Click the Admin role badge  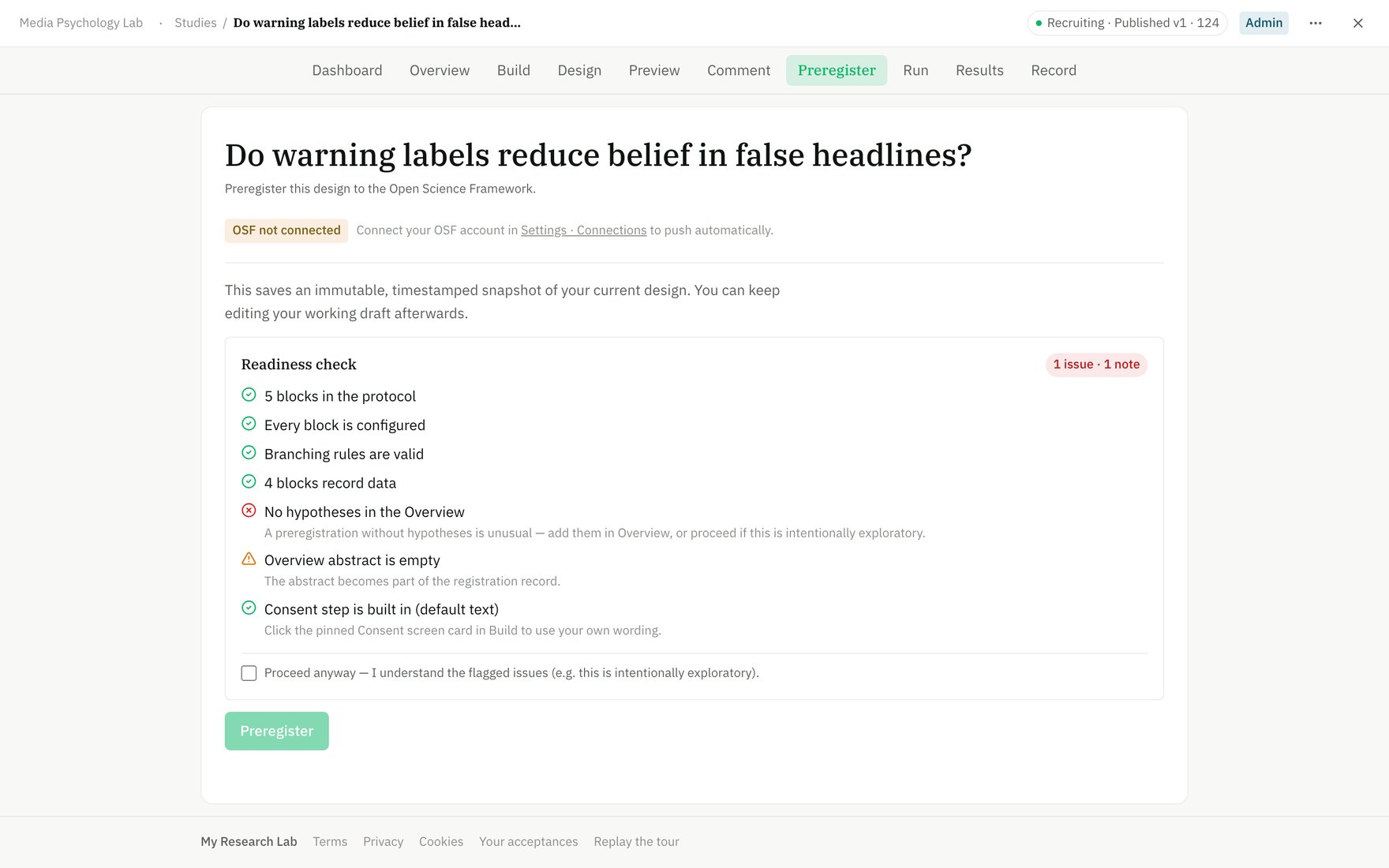(1264, 23)
